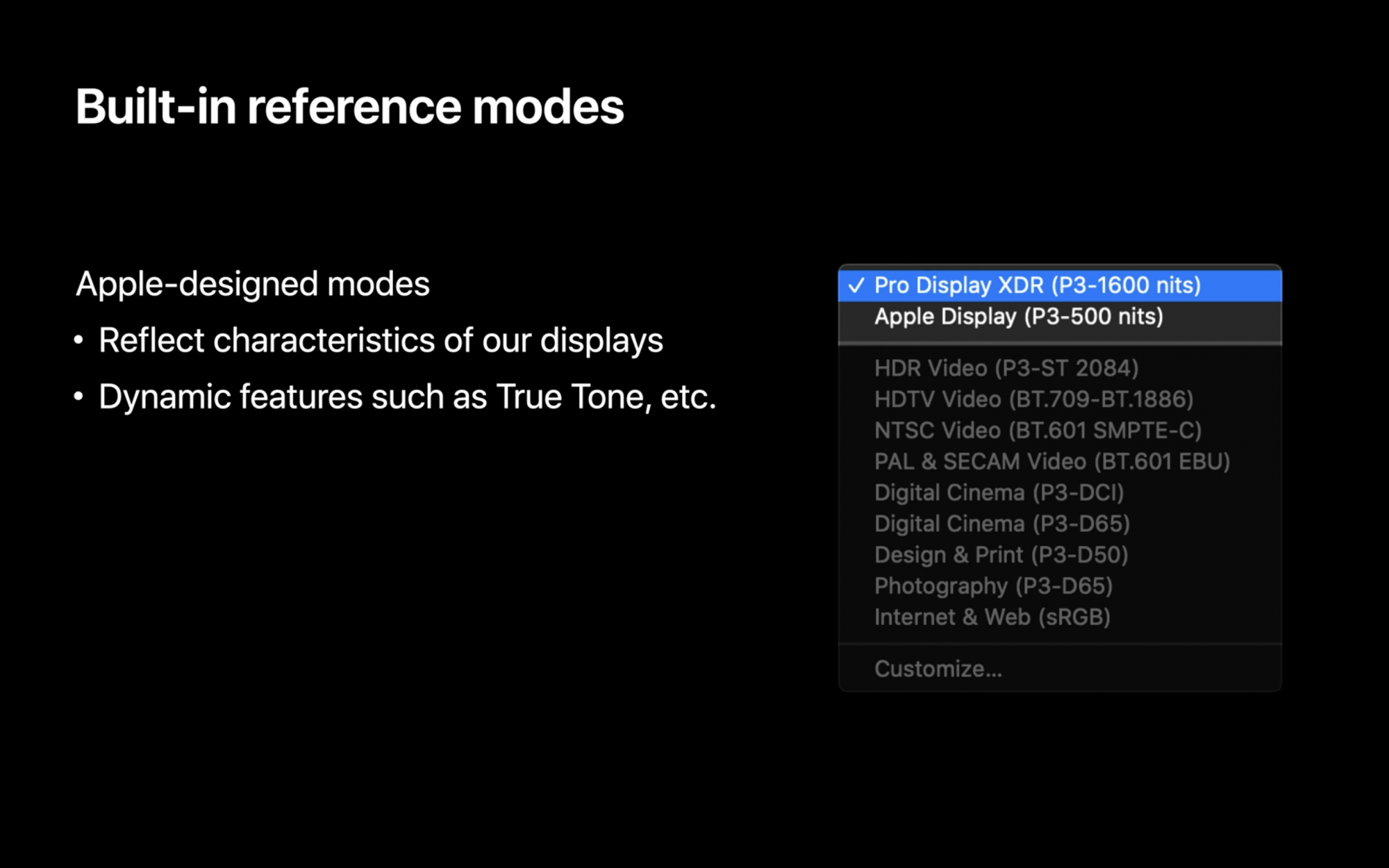Pick Design & Print (P3-D50) preset

coord(1060,555)
